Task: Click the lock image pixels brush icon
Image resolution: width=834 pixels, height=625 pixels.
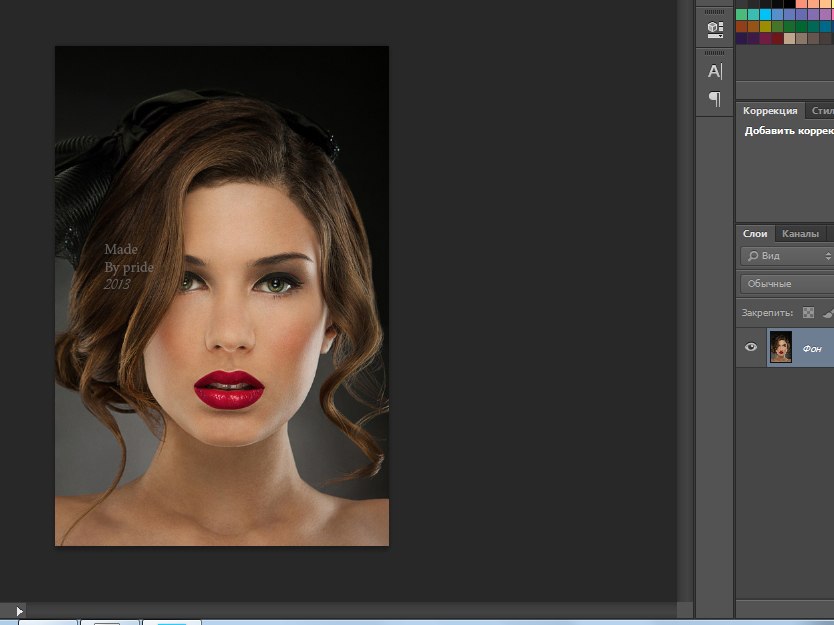Action: (x=828, y=313)
